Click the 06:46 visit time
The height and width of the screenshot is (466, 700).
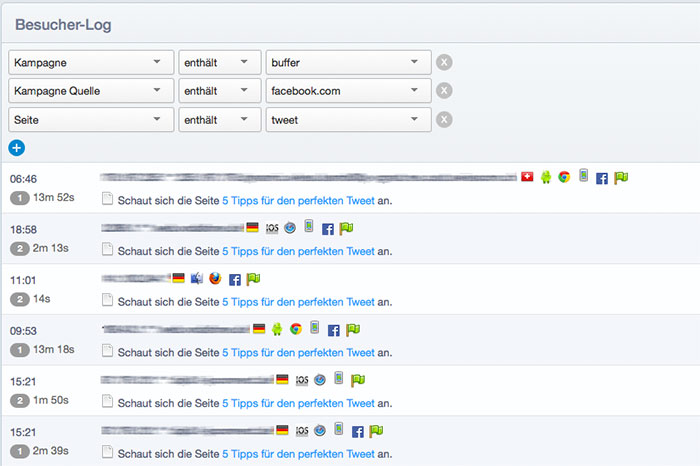(x=23, y=179)
